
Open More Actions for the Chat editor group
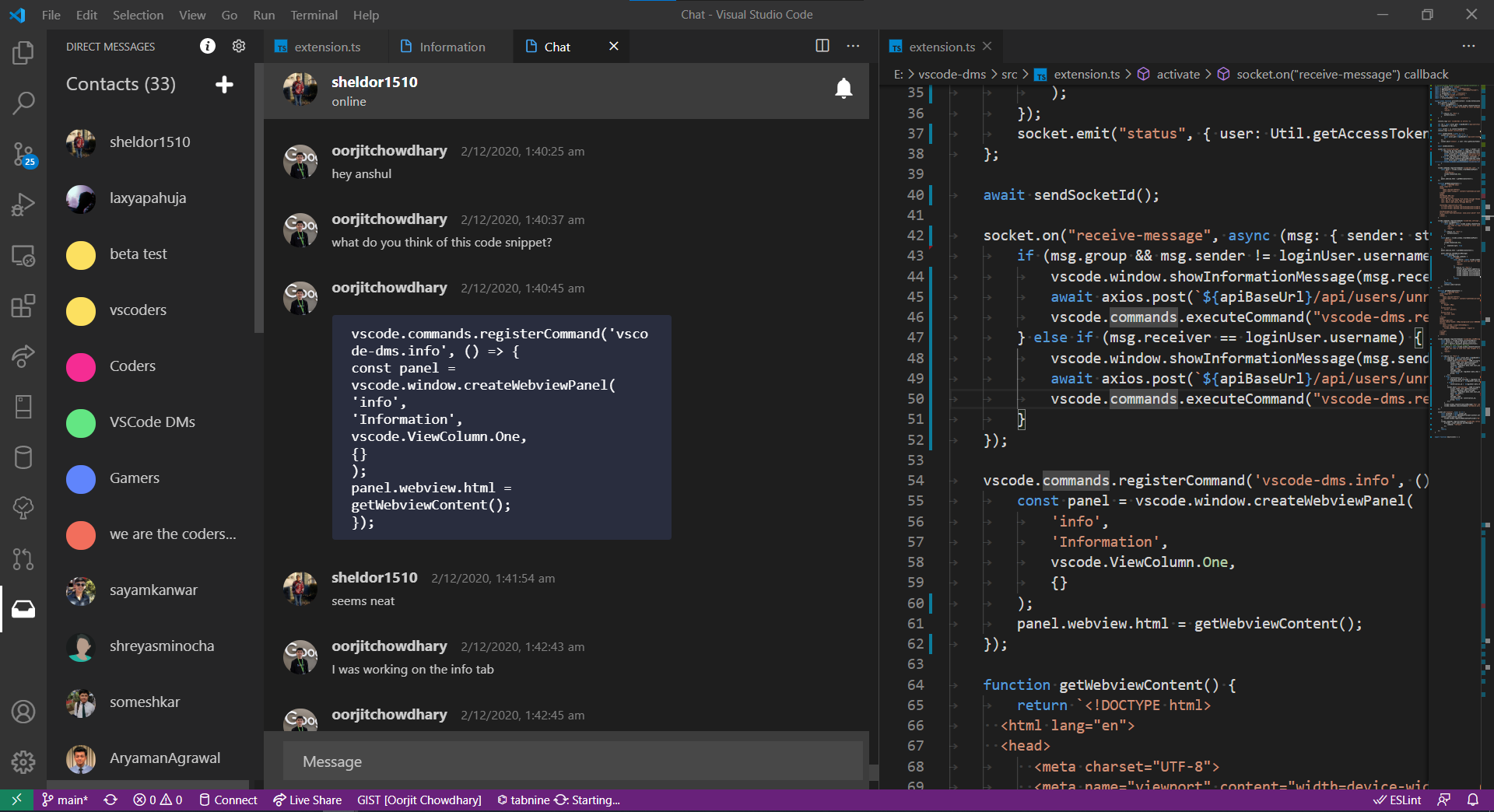click(854, 46)
